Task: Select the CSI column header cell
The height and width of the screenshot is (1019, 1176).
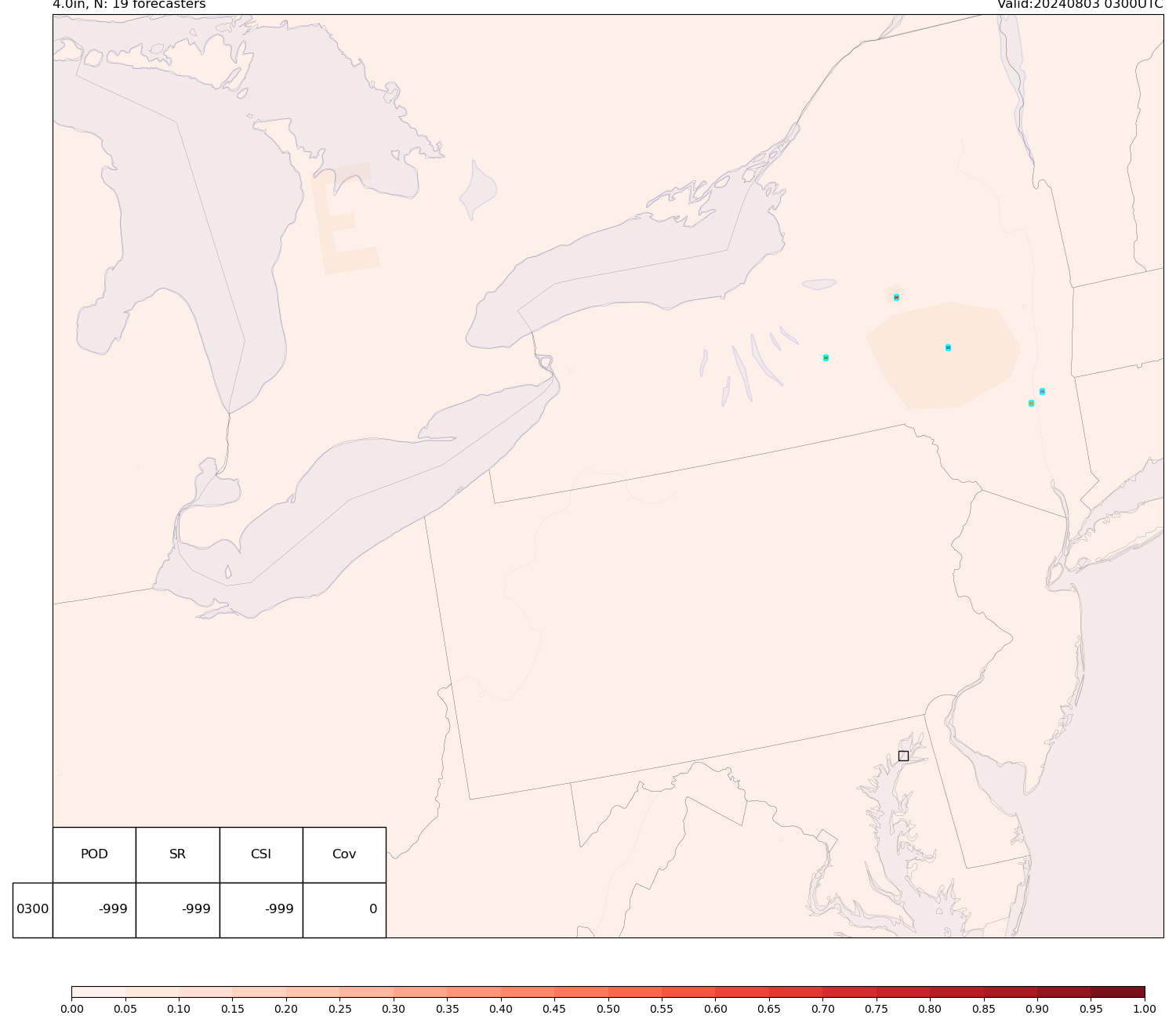Action: tap(261, 854)
